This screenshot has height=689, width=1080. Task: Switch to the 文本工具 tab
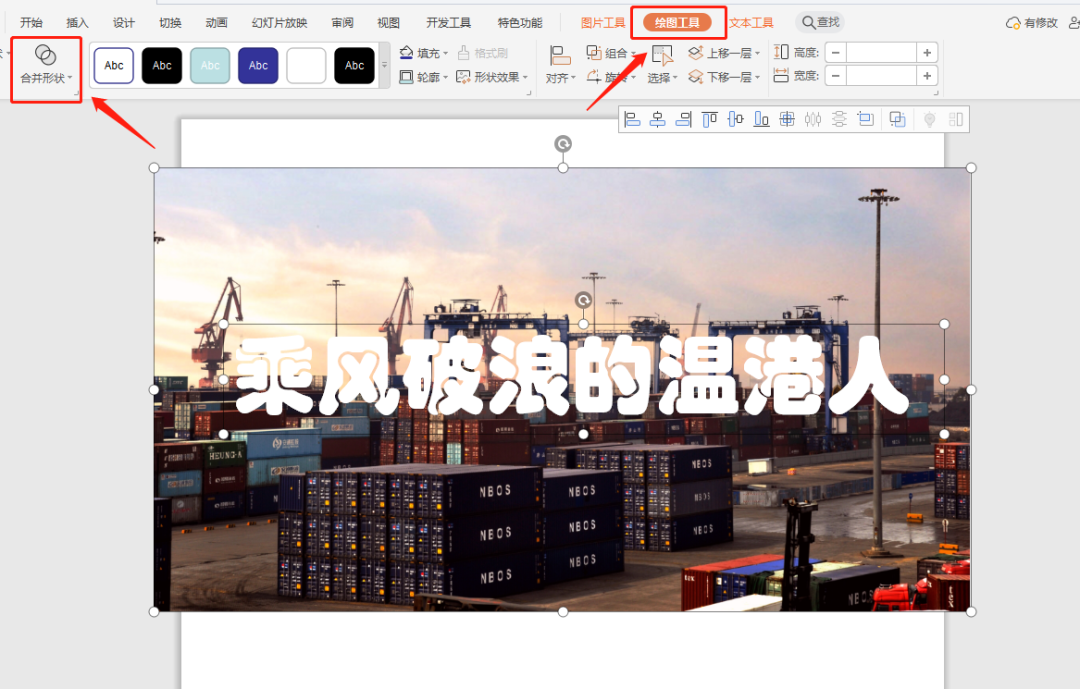751,23
